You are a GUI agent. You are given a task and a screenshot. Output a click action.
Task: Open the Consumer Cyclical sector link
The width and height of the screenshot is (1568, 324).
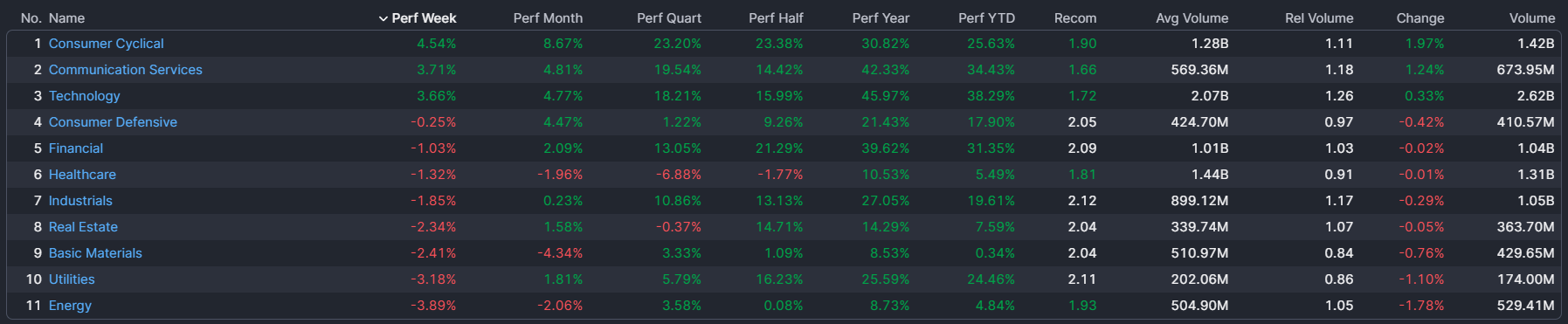point(106,44)
